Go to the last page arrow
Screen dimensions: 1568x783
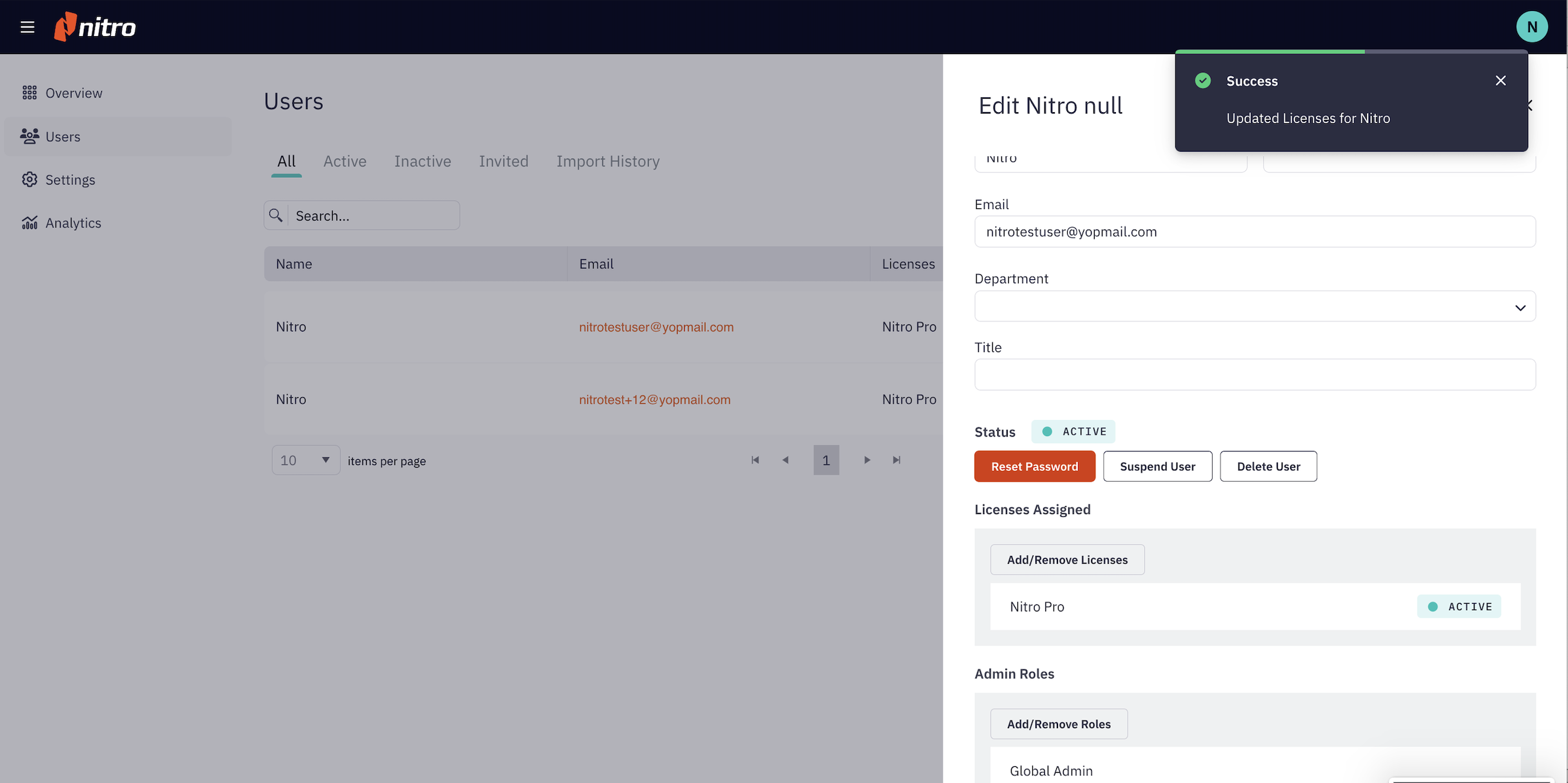896,461
